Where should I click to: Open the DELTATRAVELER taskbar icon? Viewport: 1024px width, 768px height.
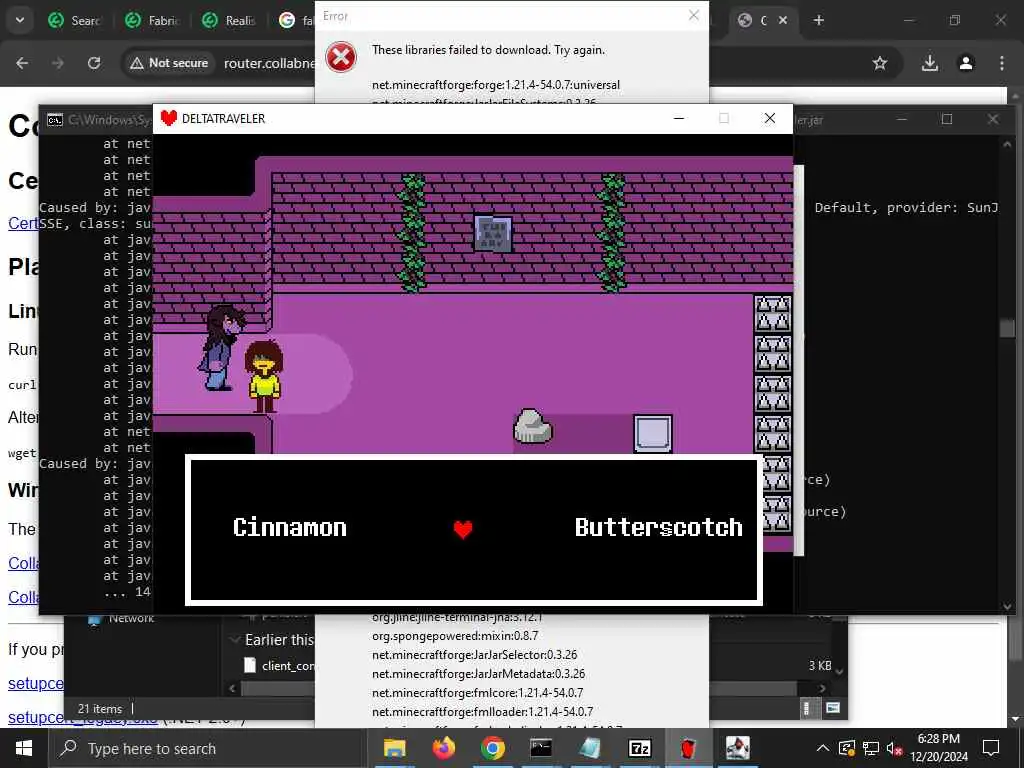[x=688, y=748]
